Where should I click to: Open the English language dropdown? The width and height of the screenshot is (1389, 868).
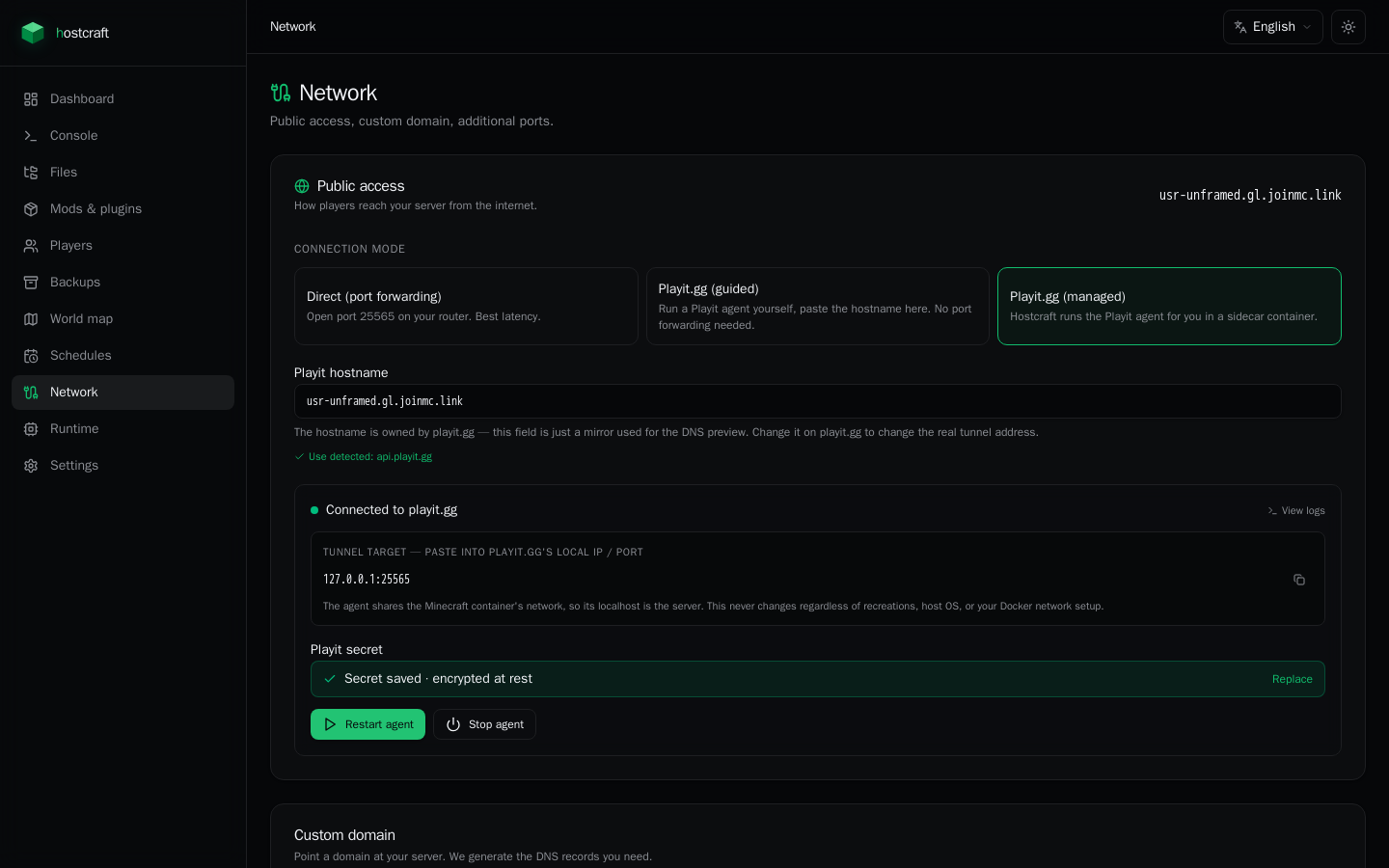1273,27
